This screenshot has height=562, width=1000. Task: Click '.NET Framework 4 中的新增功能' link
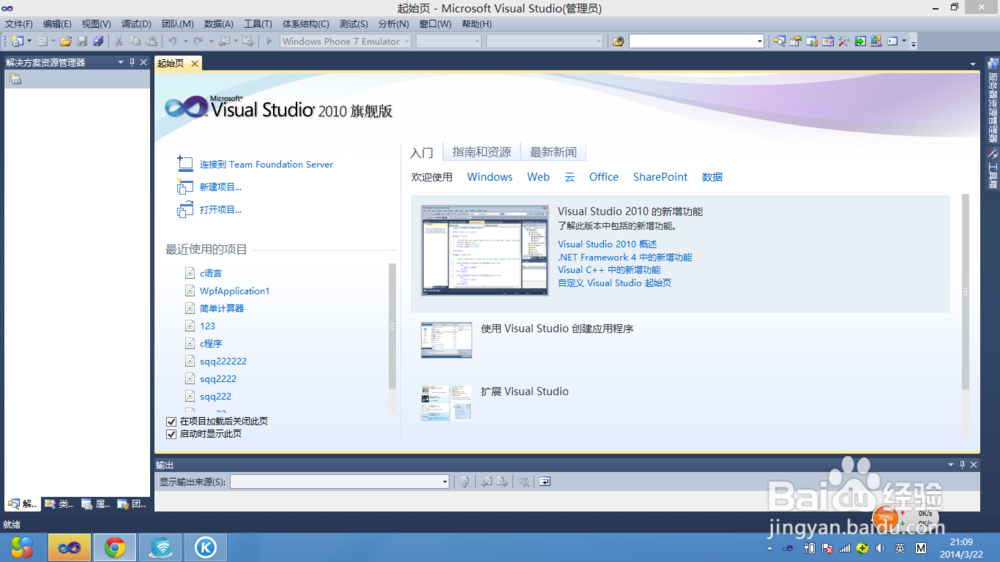(624, 257)
